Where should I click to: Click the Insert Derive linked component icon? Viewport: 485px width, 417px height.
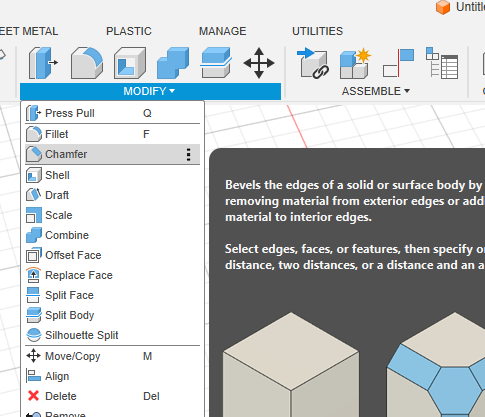313,63
